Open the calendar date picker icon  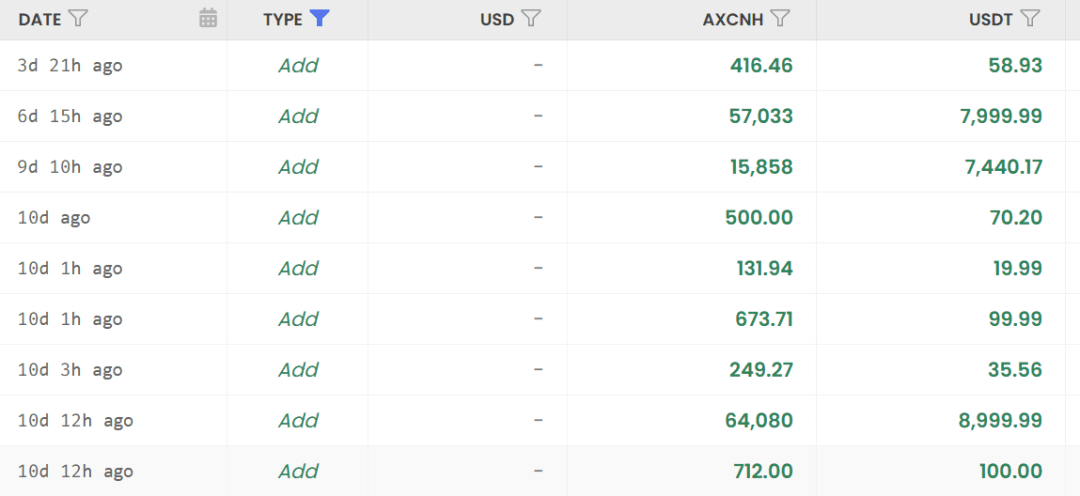tap(208, 19)
